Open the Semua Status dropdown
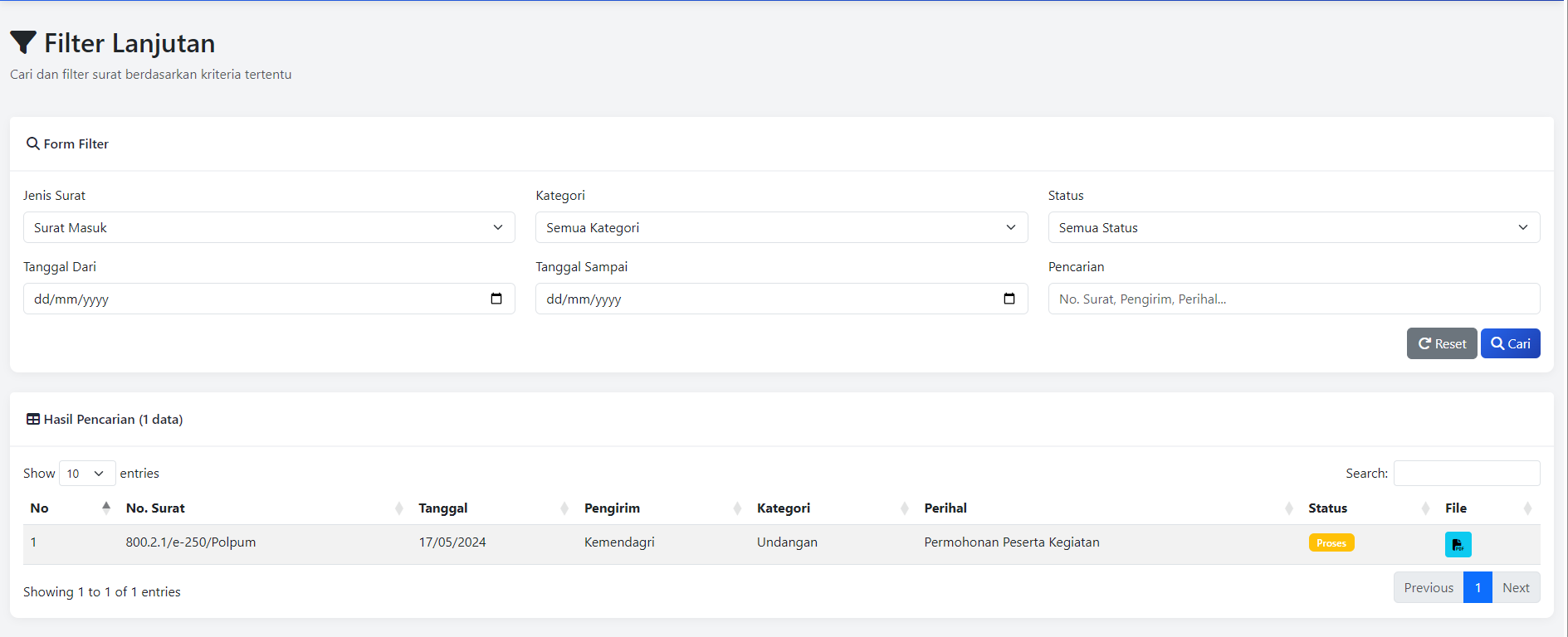1568x637 pixels. point(1294,227)
